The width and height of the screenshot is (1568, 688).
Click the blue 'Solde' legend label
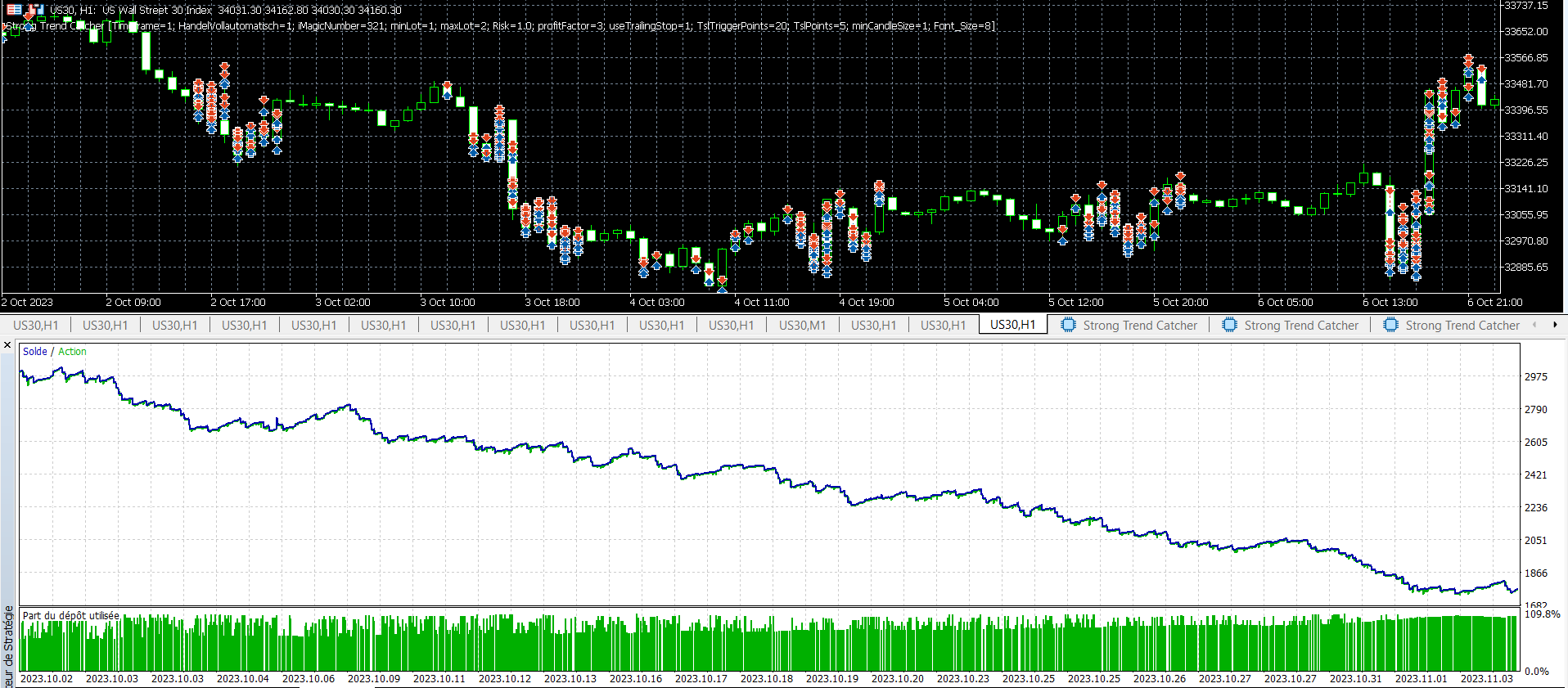pyautogui.click(x=35, y=352)
